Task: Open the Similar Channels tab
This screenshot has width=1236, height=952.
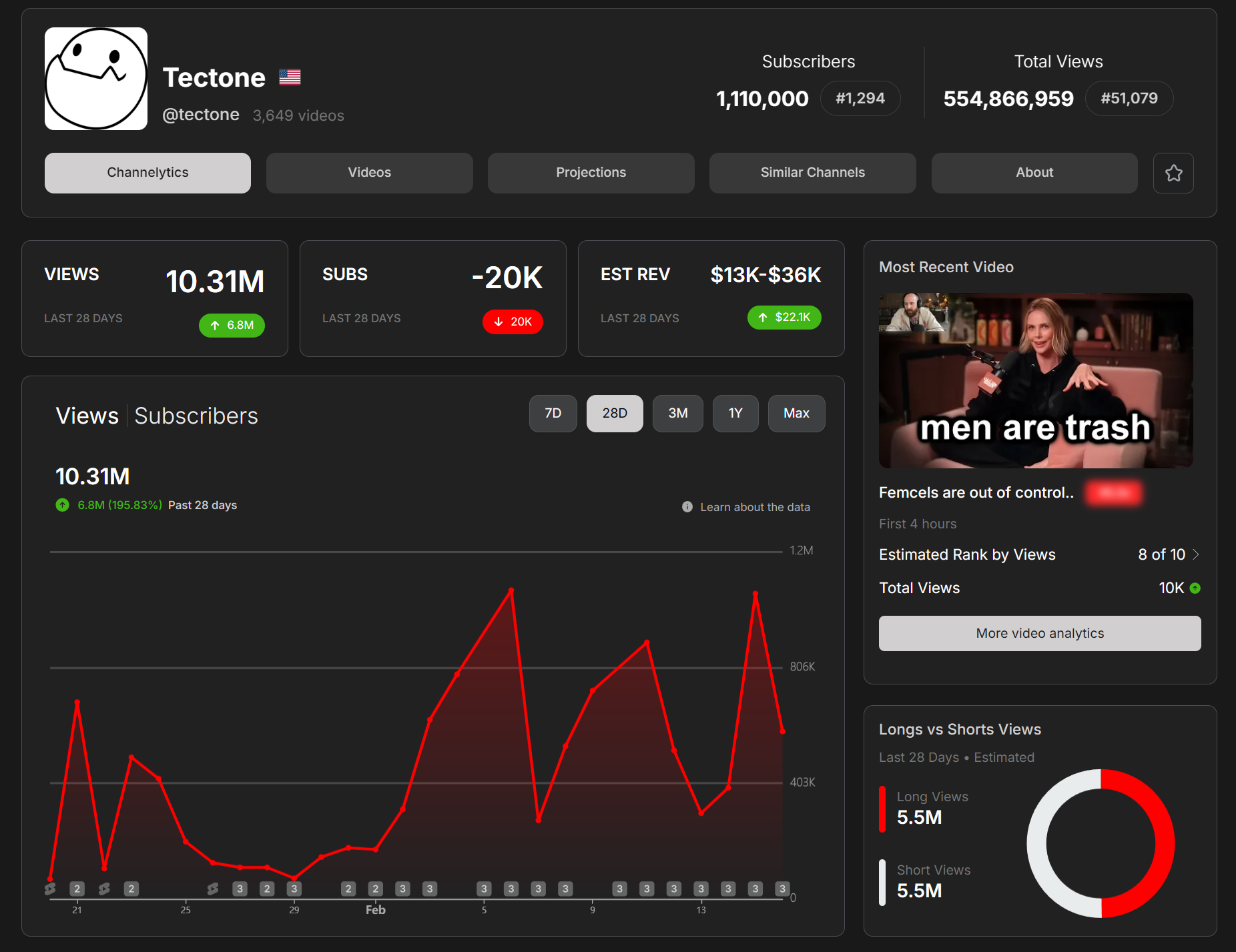Action: point(812,173)
